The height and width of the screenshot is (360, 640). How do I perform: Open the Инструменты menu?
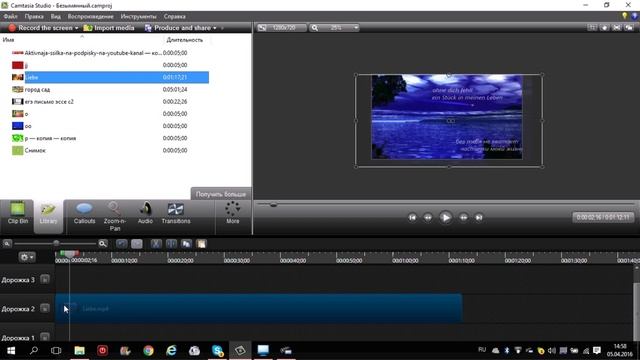[x=138, y=16]
